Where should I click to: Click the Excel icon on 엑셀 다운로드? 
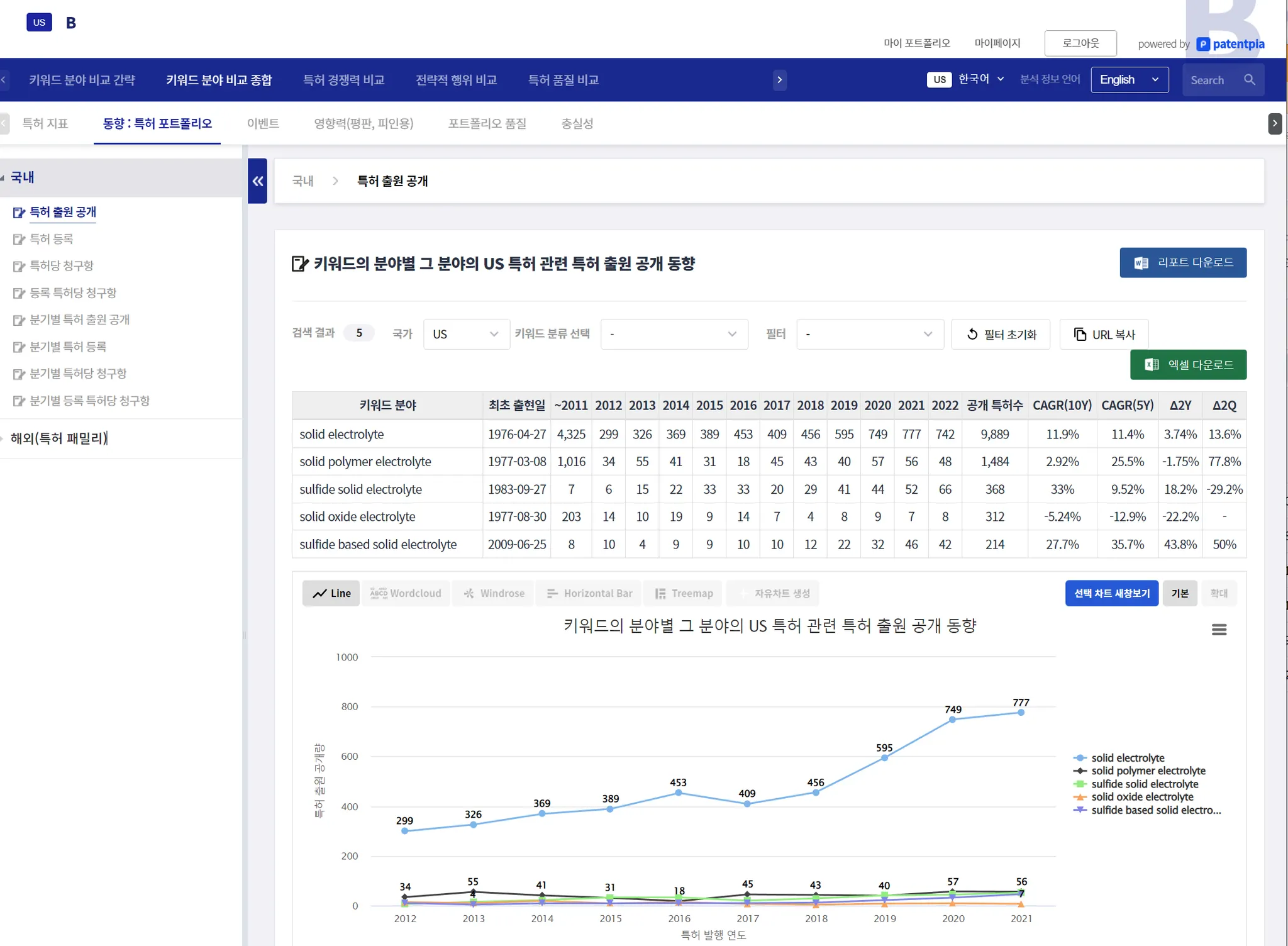tap(1152, 365)
